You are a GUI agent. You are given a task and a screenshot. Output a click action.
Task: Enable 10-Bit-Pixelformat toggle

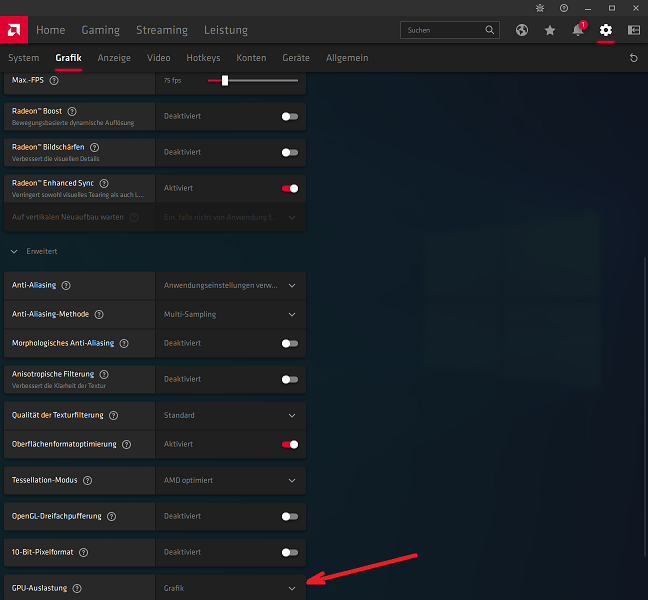(290, 552)
